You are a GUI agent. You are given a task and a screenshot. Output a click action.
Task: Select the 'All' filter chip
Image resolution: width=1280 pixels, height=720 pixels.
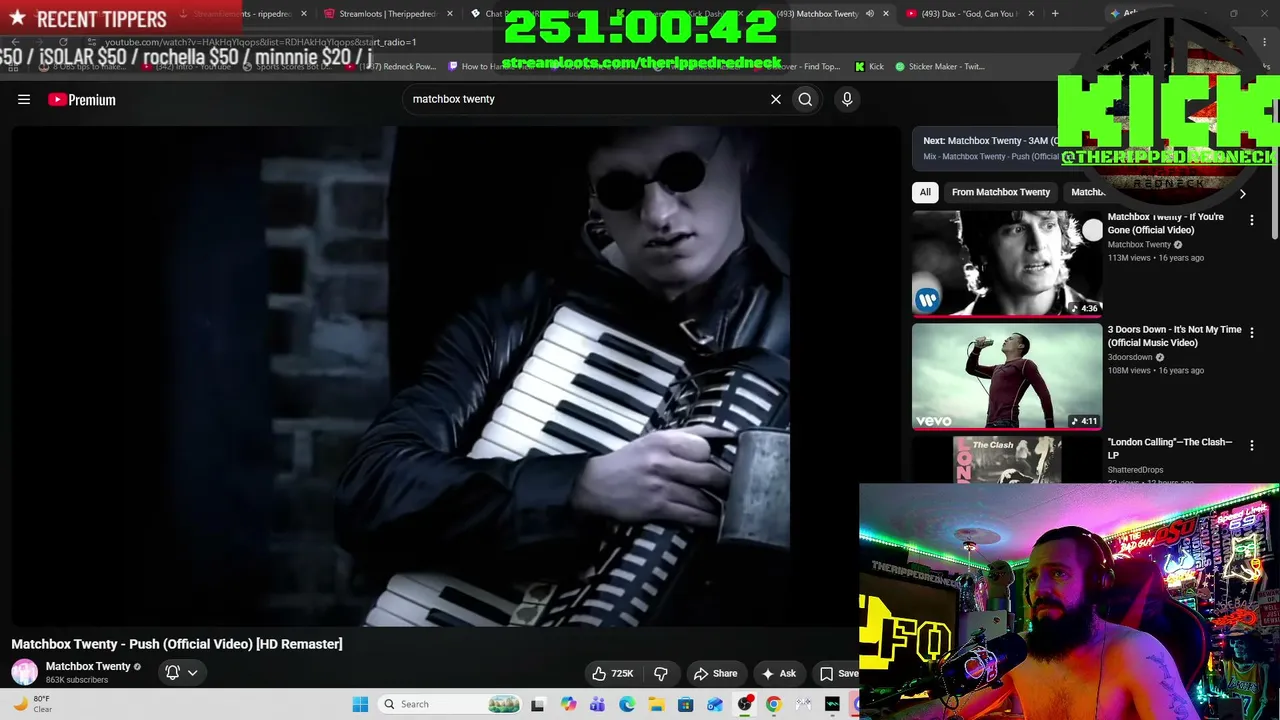(925, 192)
